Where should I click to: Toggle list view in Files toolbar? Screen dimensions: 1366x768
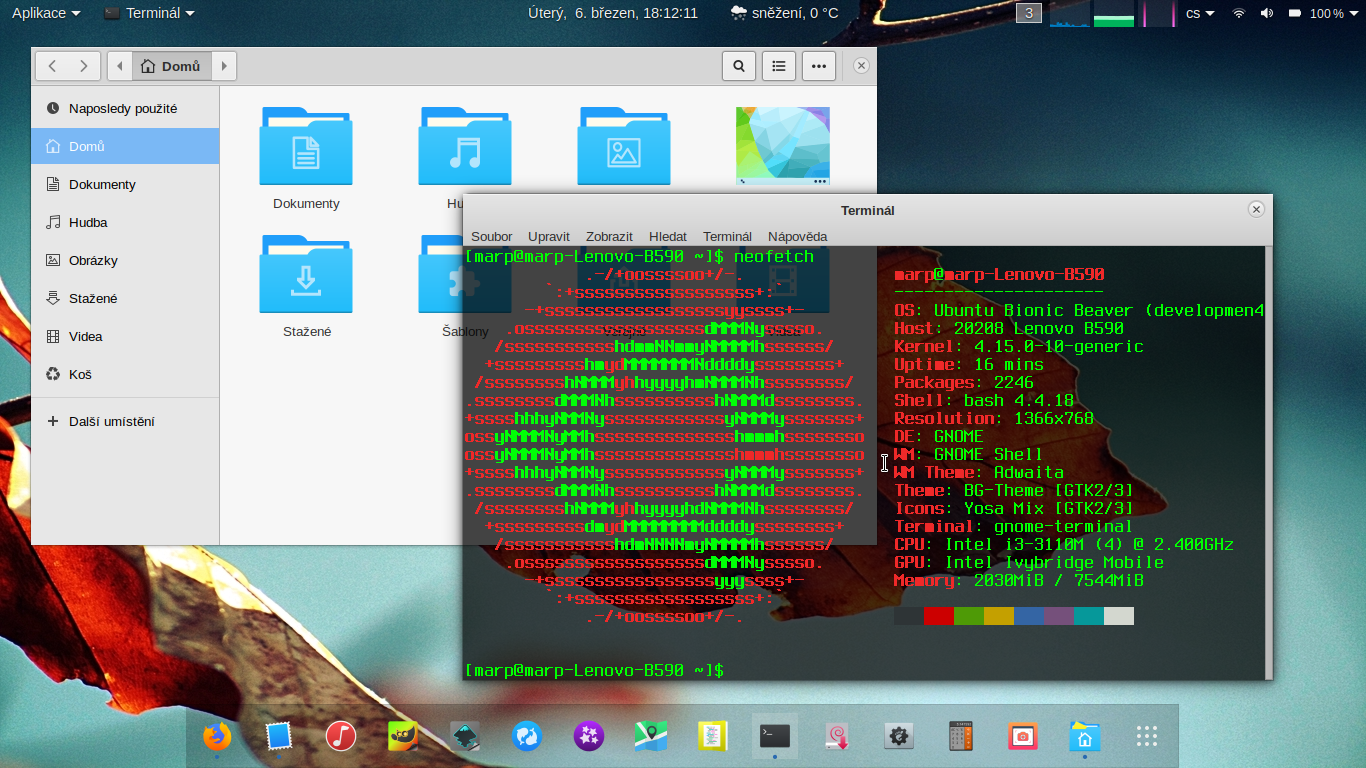[x=779, y=66]
